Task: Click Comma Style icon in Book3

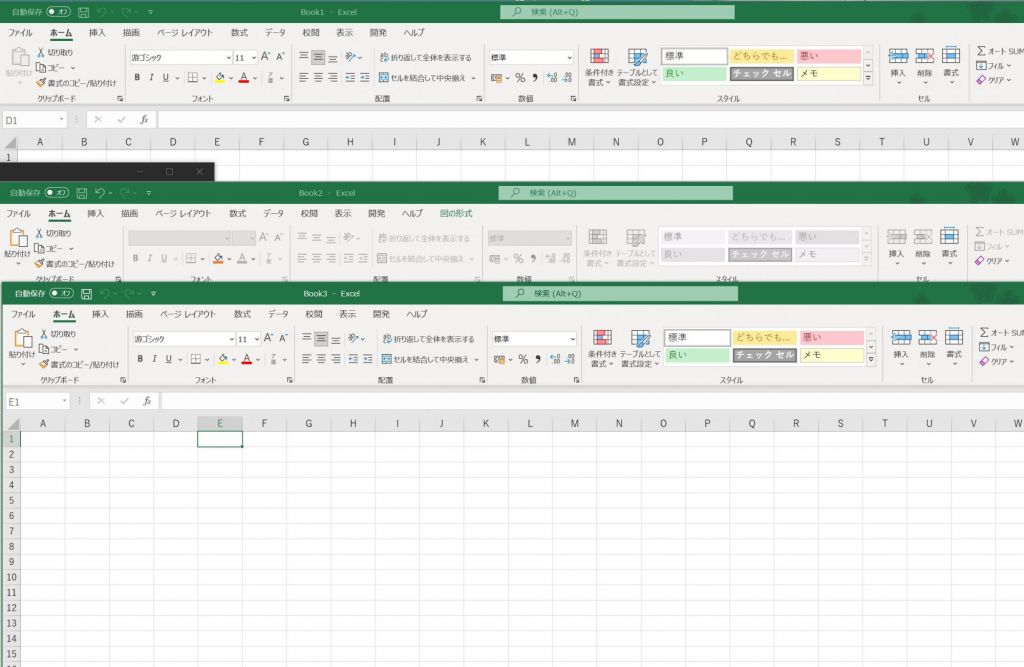Action: click(537, 359)
